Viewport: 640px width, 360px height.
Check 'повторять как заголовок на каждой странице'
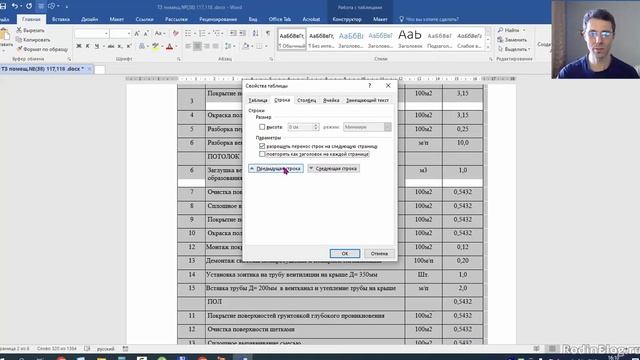pos(262,154)
